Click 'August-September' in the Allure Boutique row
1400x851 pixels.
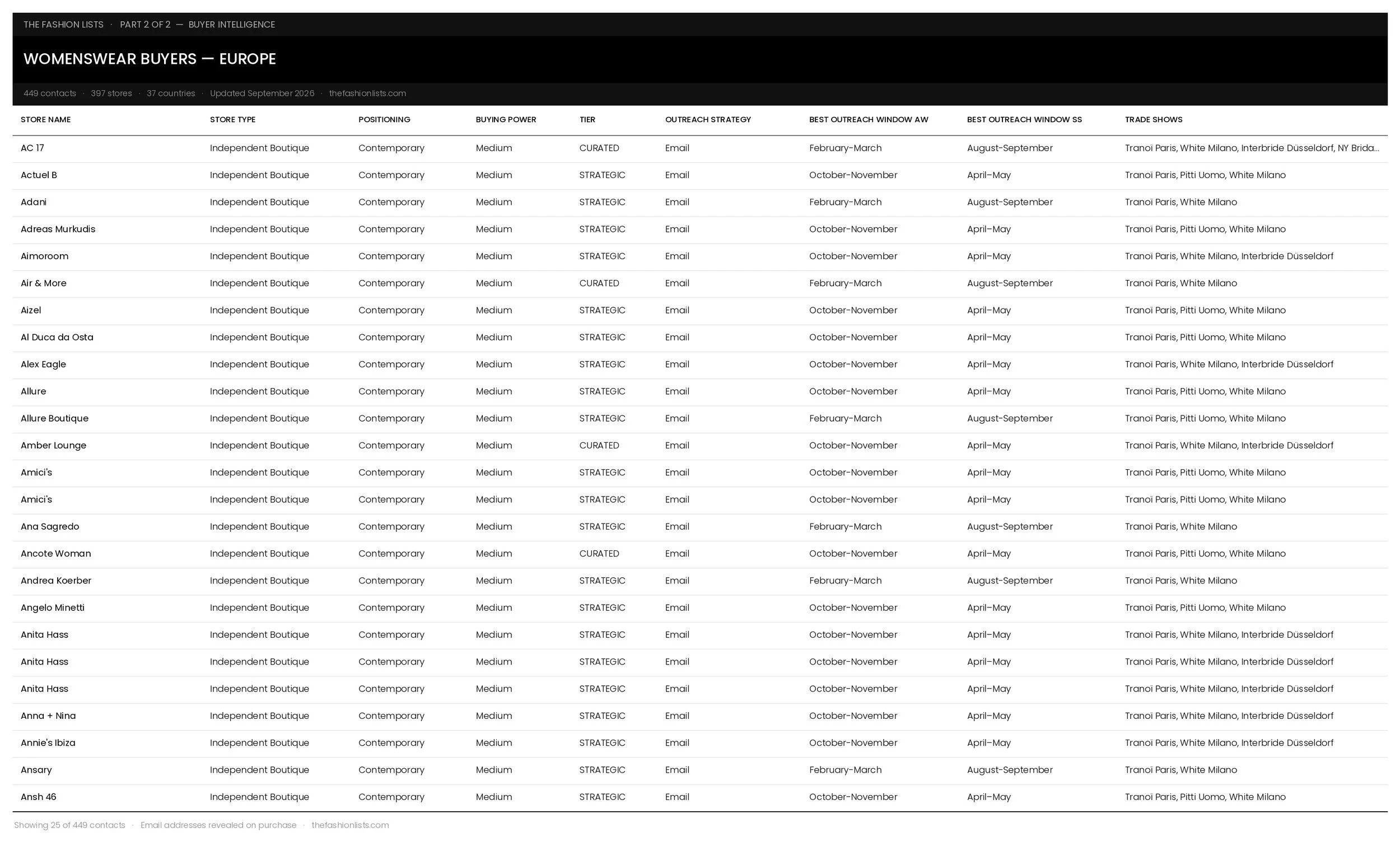pos(1010,418)
